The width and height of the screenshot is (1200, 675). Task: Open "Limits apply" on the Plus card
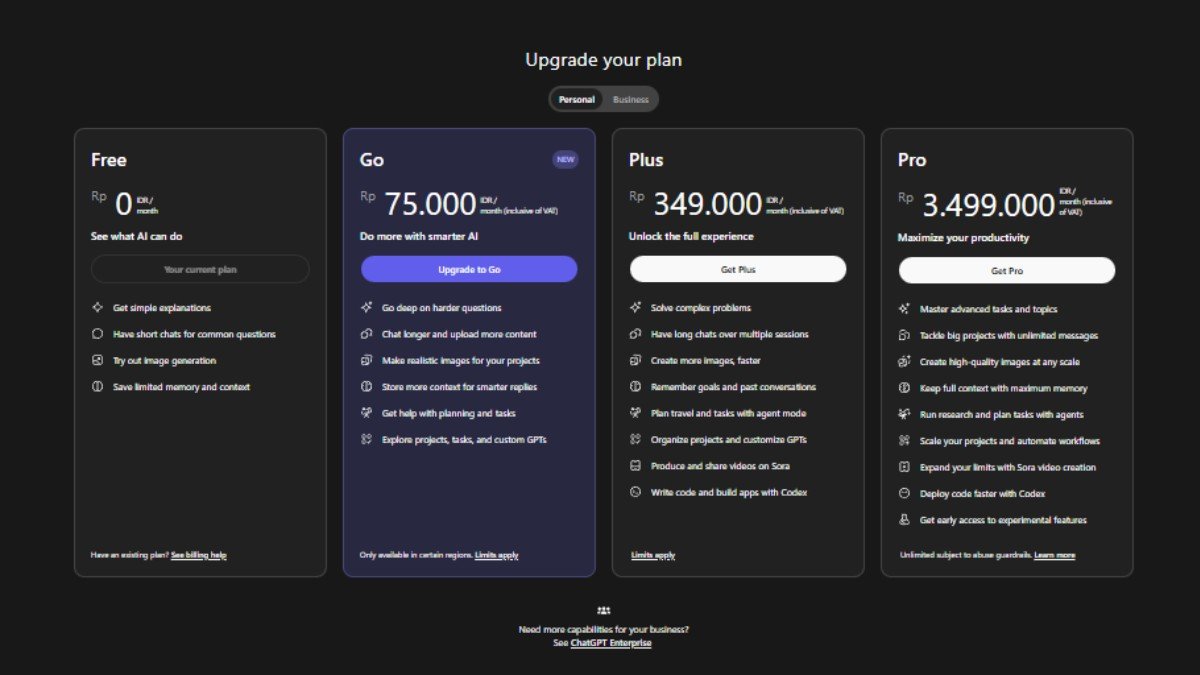[651, 554]
